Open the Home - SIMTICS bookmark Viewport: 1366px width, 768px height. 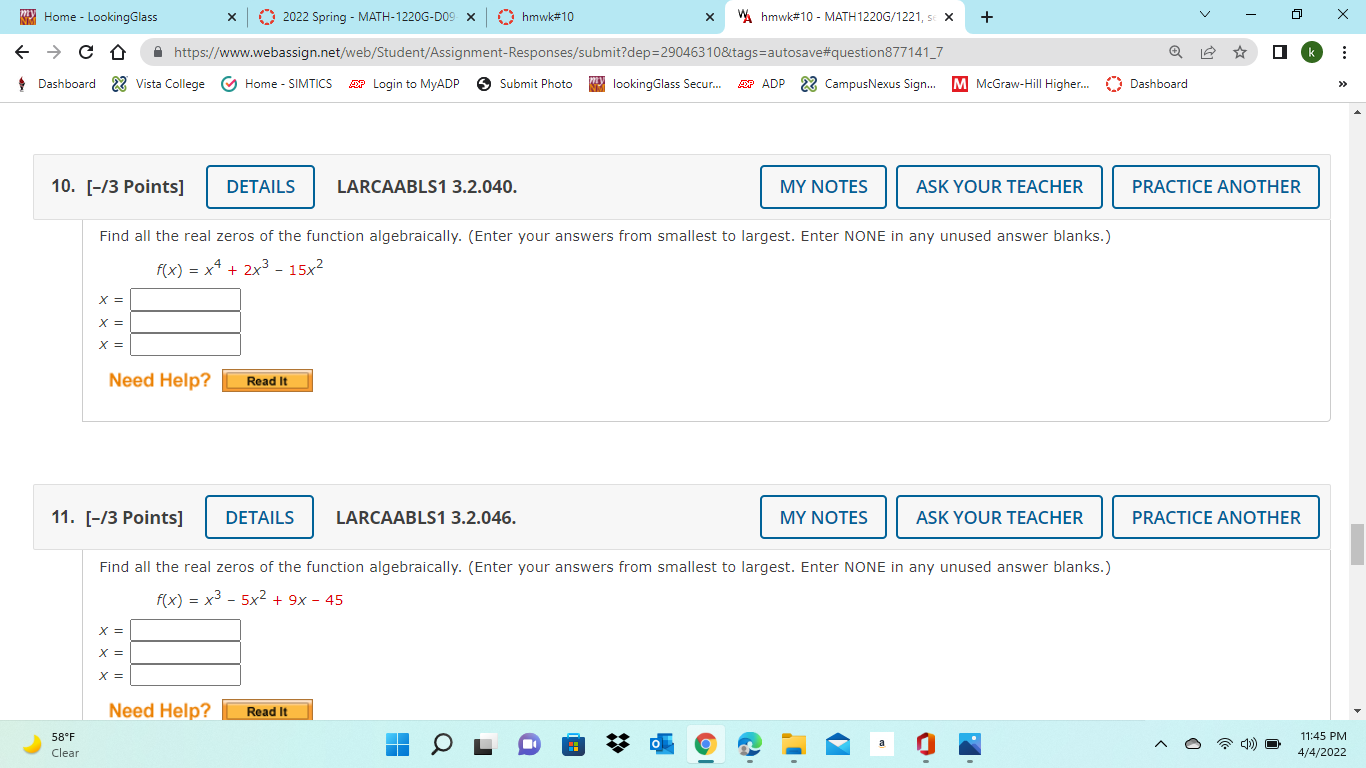pos(276,84)
